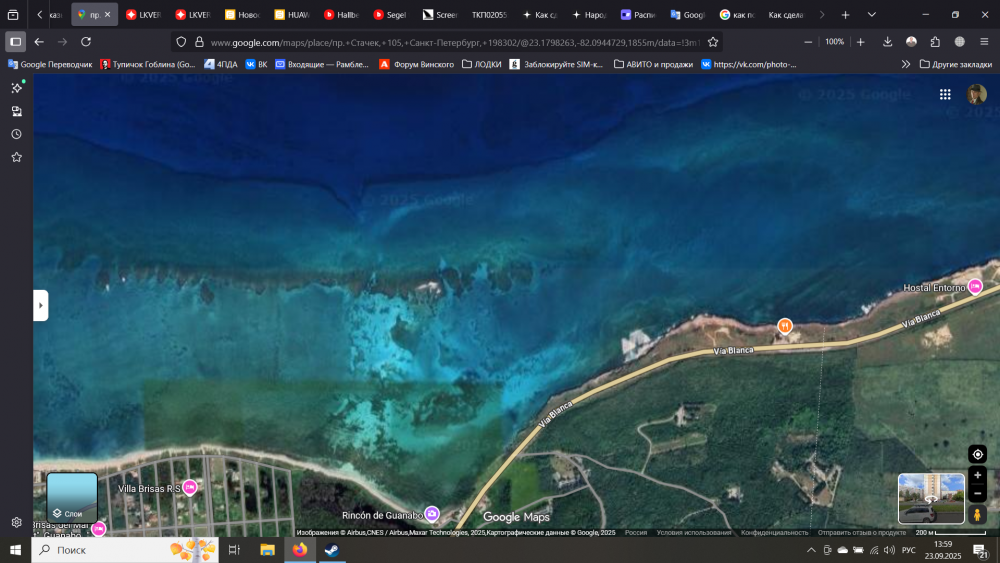Open the Google Переводчик bookmark
Screen dimensions: 1000x563
click(x=50, y=64)
